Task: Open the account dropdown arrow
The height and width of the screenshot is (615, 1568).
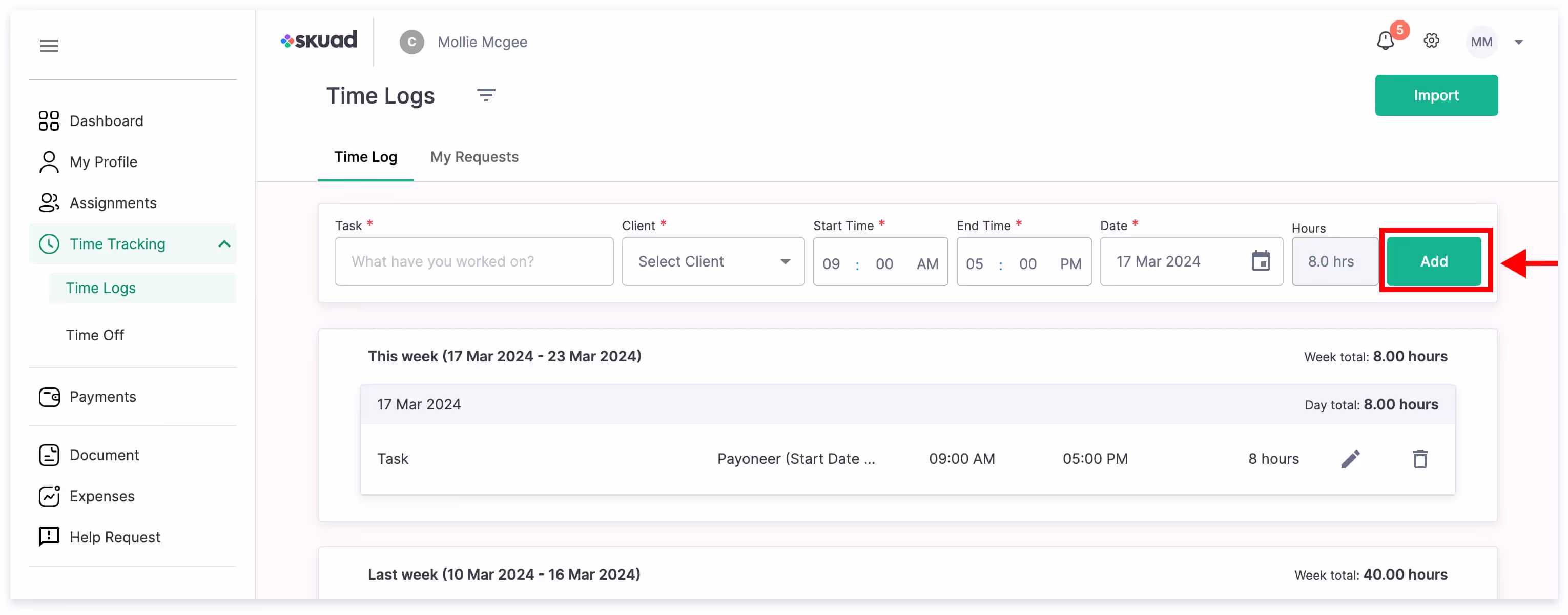Action: tap(1518, 43)
